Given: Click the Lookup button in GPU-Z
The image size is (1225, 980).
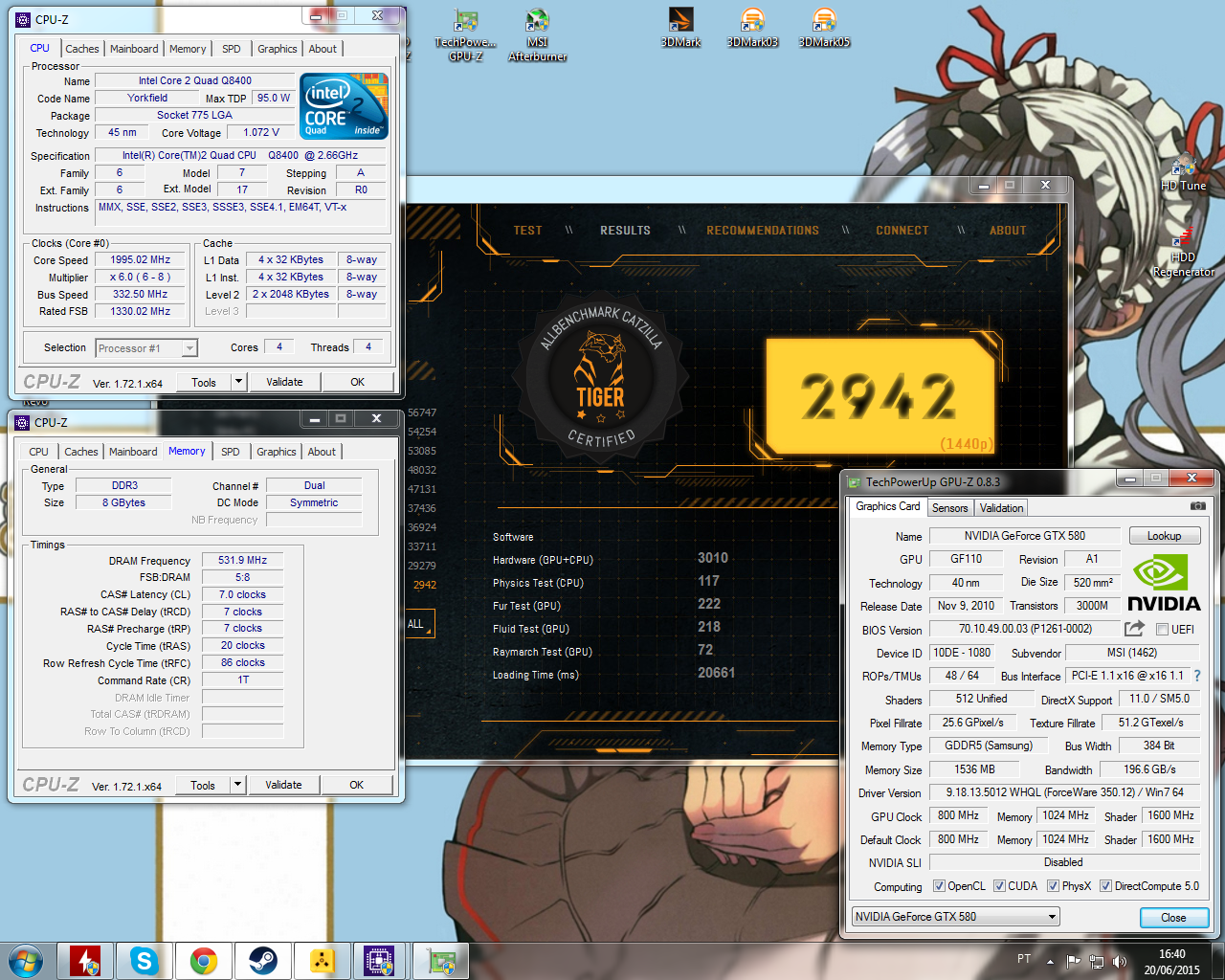Looking at the screenshot, I should tap(1165, 536).
